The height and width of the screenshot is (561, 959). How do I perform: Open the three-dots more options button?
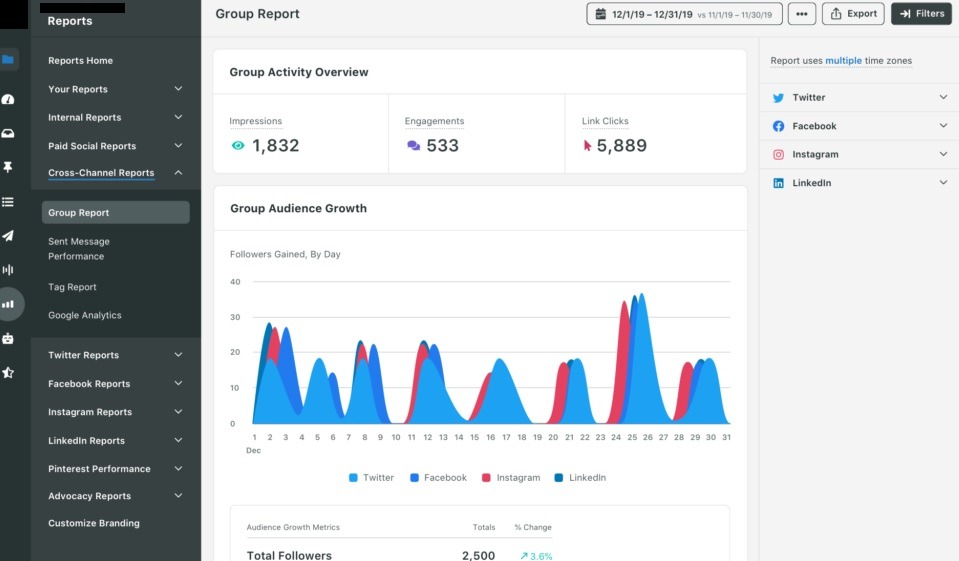pyautogui.click(x=802, y=13)
